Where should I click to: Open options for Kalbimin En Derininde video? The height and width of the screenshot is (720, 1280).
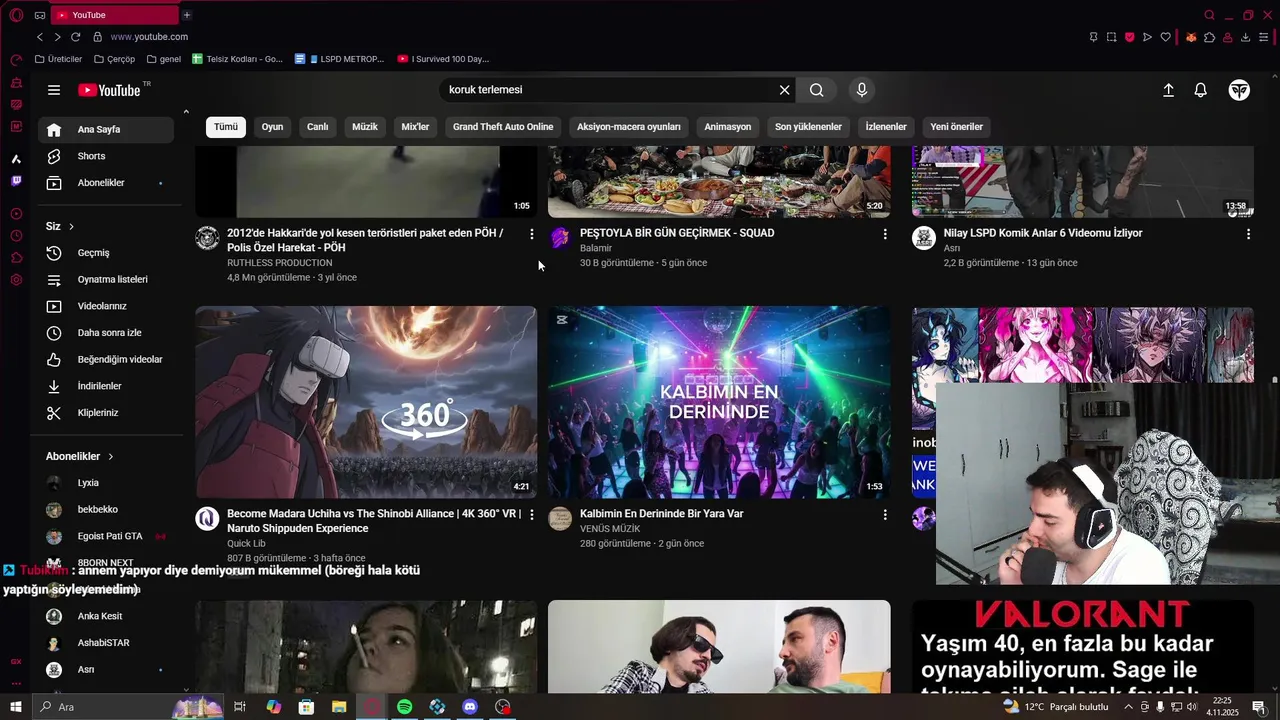[885, 514]
